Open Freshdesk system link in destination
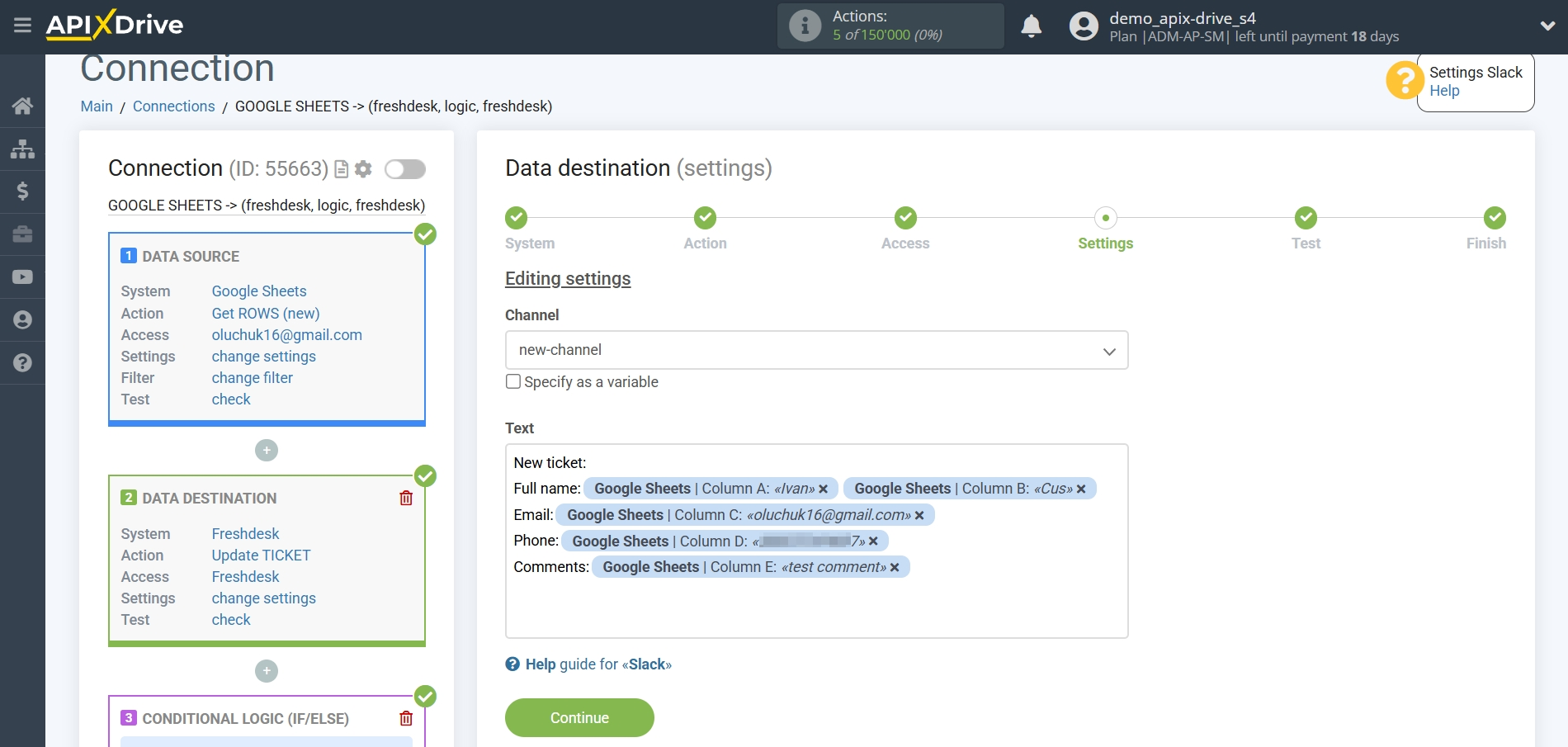The image size is (1568, 747). (245, 534)
